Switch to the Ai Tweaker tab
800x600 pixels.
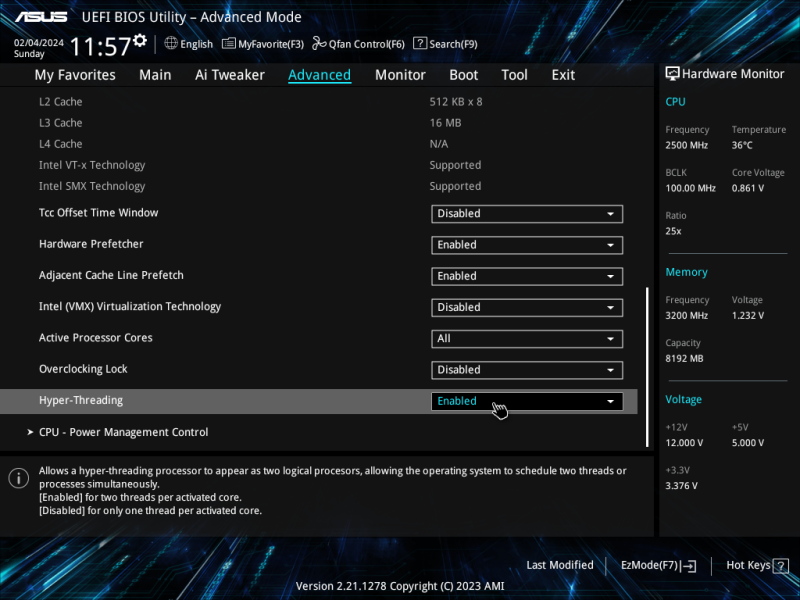click(230, 75)
